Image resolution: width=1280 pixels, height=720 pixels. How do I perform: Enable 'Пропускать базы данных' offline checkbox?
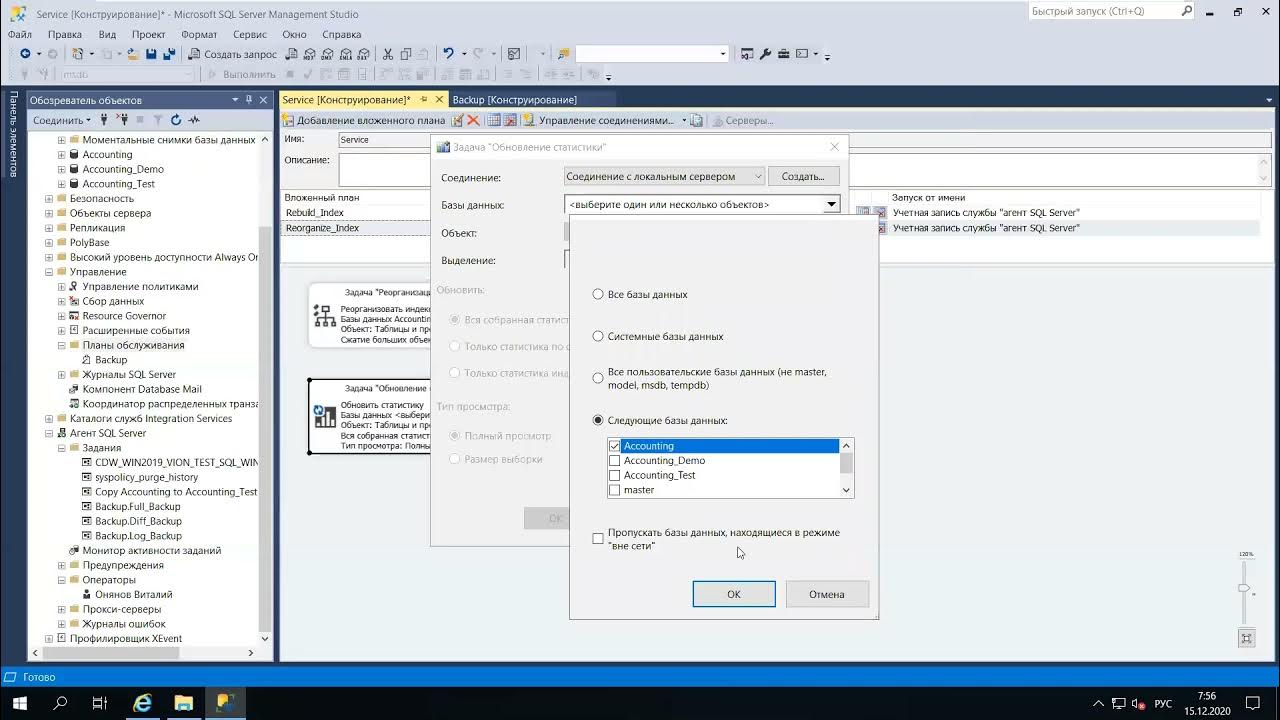point(598,539)
